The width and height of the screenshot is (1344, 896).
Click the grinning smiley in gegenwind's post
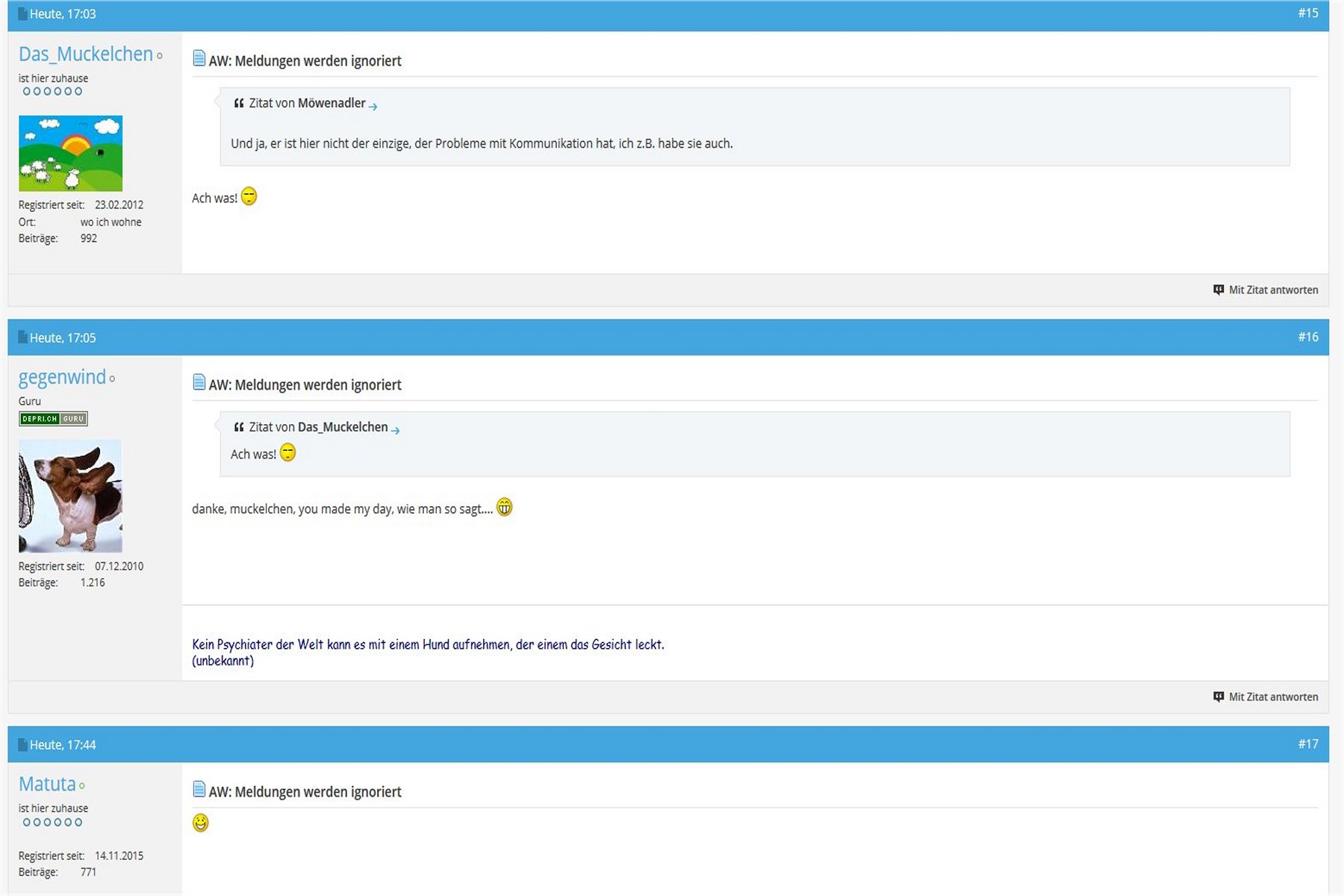(505, 508)
